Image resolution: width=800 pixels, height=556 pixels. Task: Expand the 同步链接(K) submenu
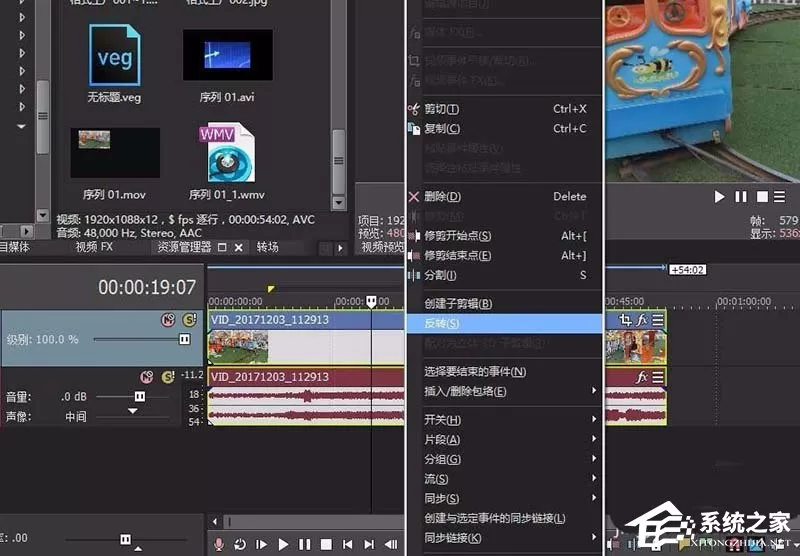point(505,538)
